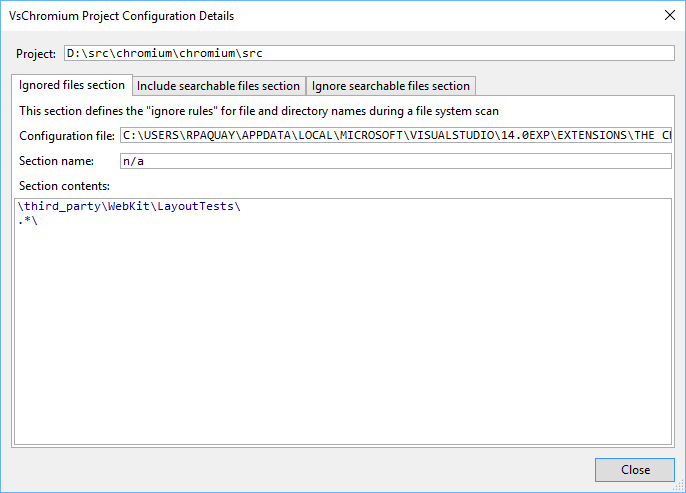Switch to the Ignored files section tab
The width and height of the screenshot is (686, 493).
tap(72, 85)
